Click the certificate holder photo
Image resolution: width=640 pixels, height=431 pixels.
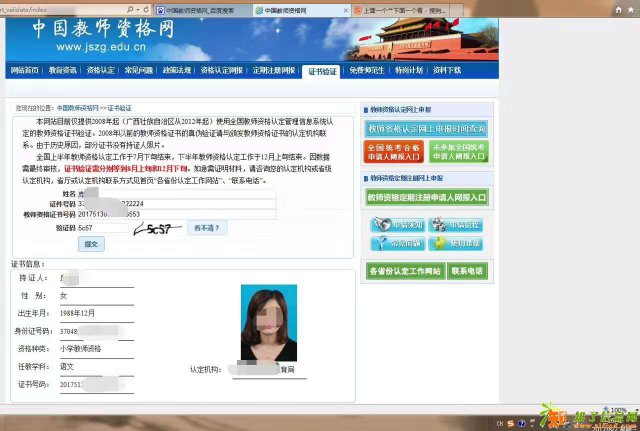[x=269, y=325]
